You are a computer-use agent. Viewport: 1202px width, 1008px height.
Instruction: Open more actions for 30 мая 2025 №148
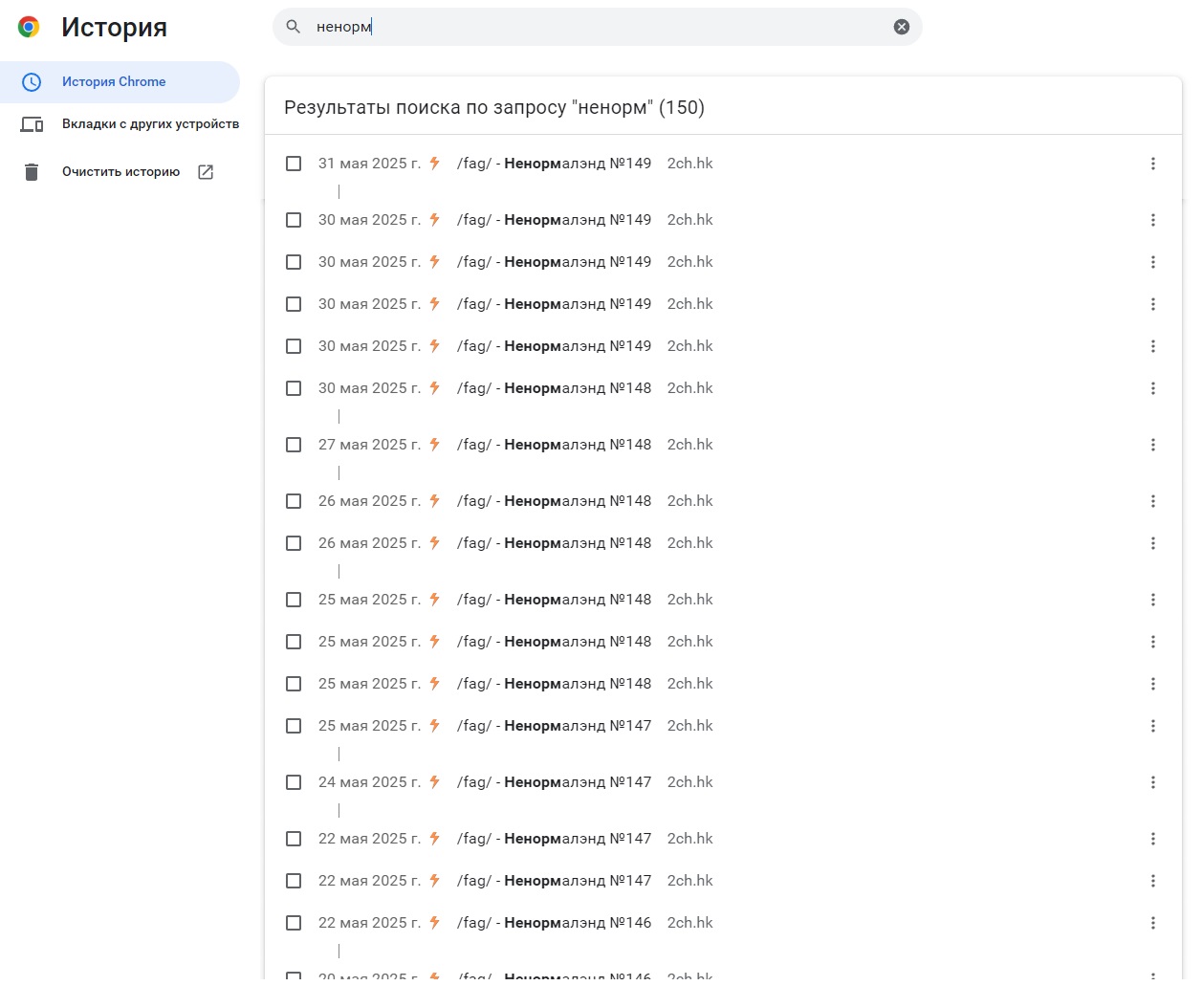[1153, 388]
